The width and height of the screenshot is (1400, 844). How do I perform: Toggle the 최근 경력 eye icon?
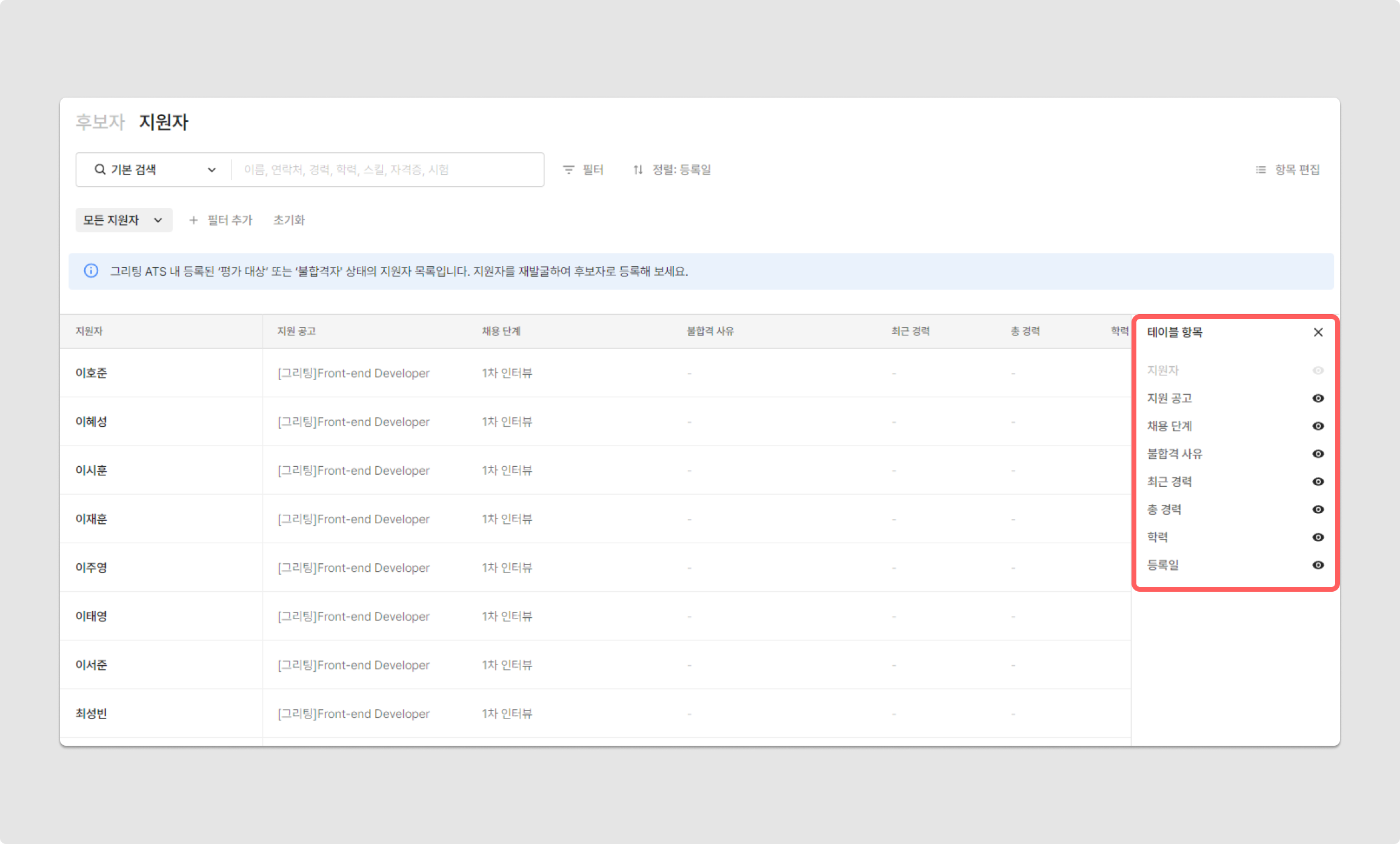(1318, 482)
